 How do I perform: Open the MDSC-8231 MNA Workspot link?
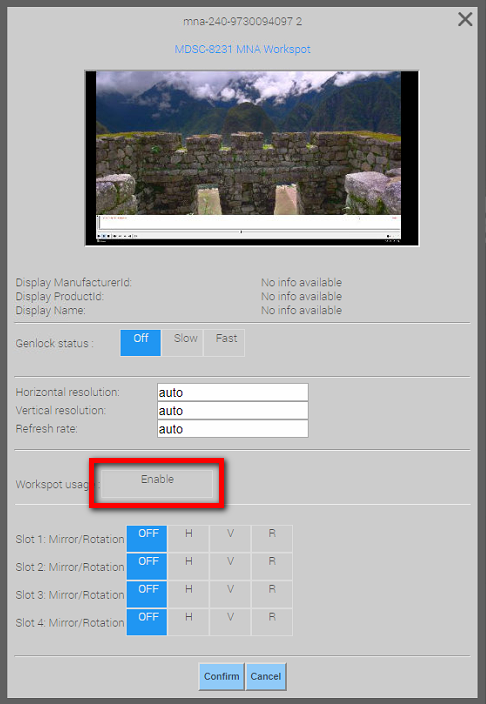click(243, 49)
